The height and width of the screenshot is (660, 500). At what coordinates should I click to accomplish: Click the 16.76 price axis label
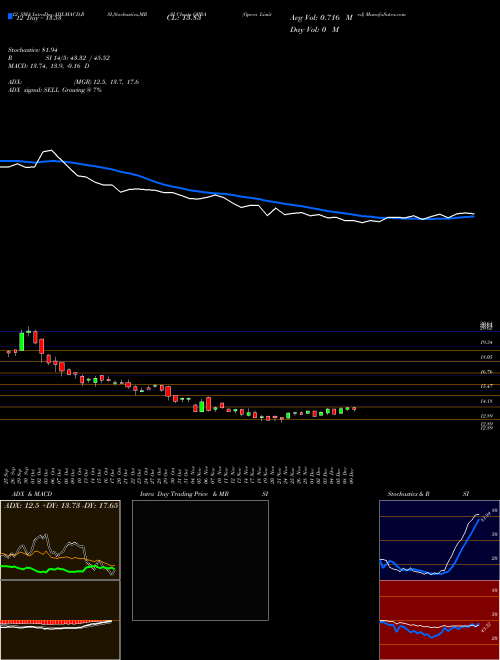(487, 372)
